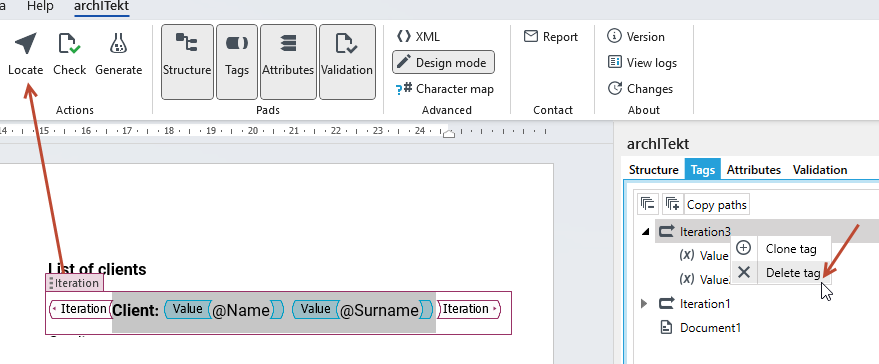This screenshot has width=879, height=364.
Task: Switch to the Tags panel tab
Action: click(702, 170)
